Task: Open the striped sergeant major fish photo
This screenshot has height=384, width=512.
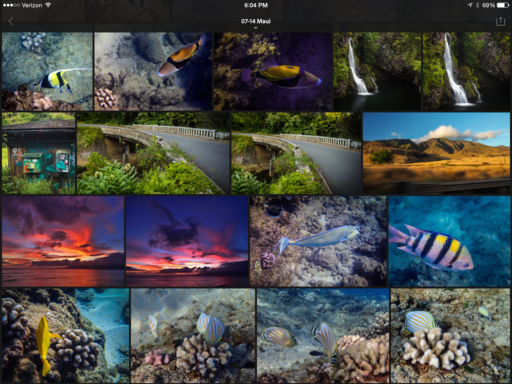Action: 449,241
